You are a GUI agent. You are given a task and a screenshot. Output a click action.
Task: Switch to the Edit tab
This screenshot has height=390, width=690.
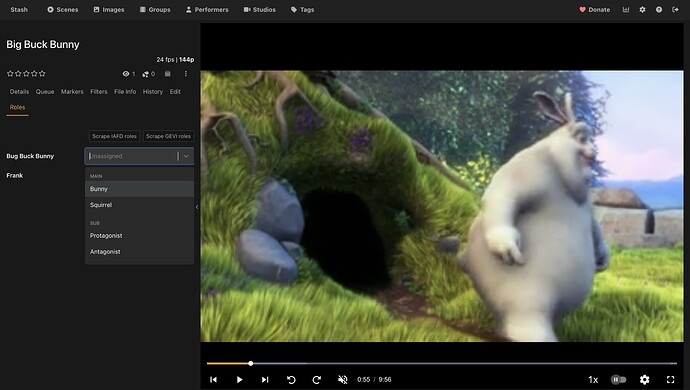175,92
